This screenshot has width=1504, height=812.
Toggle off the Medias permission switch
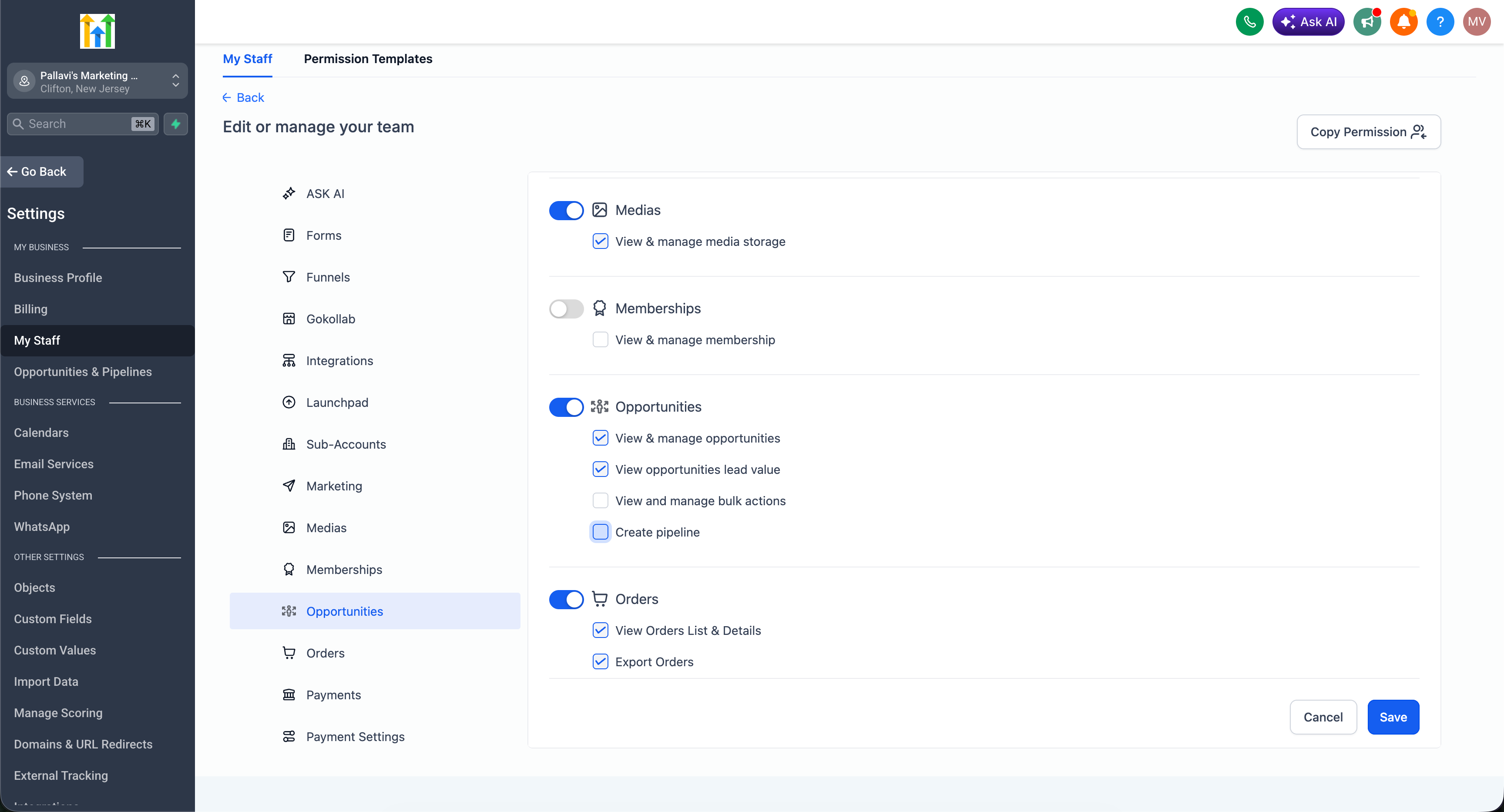[x=566, y=210]
